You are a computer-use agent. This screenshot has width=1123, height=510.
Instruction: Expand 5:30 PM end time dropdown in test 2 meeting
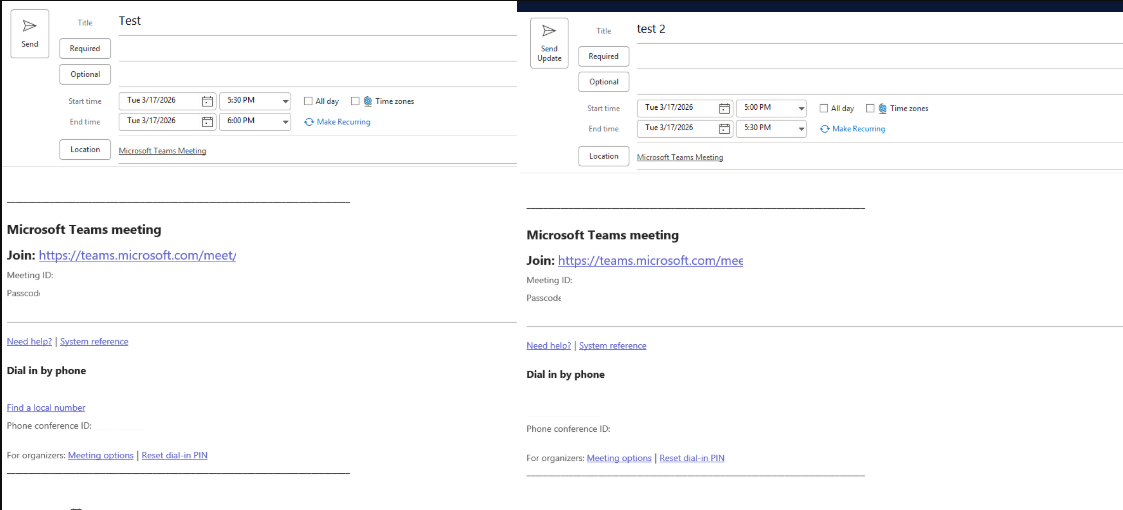[x=801, y=128]
